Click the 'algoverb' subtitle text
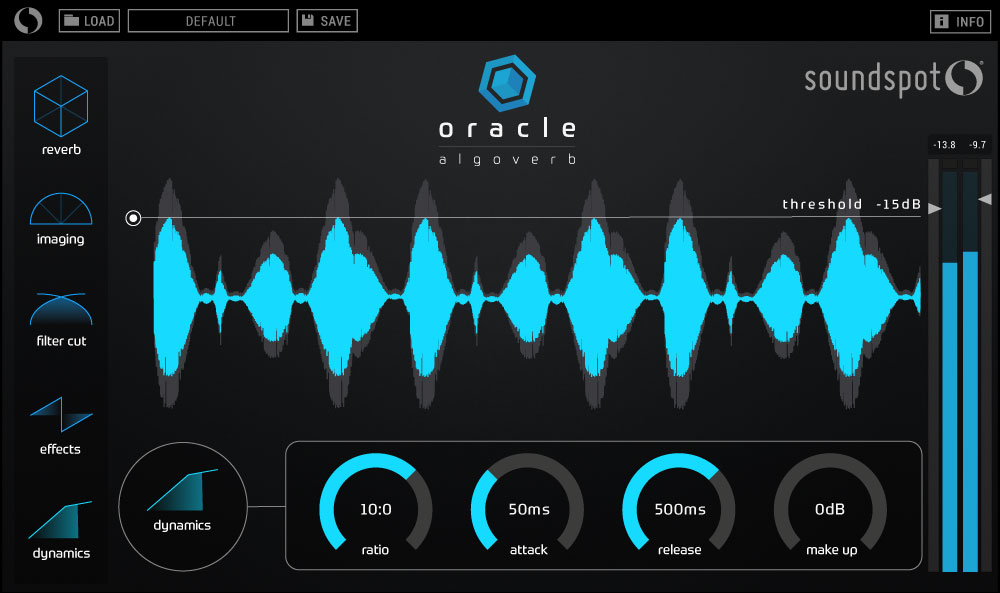This screenshot has height=593, width=1000. click(x=507, y=159)
